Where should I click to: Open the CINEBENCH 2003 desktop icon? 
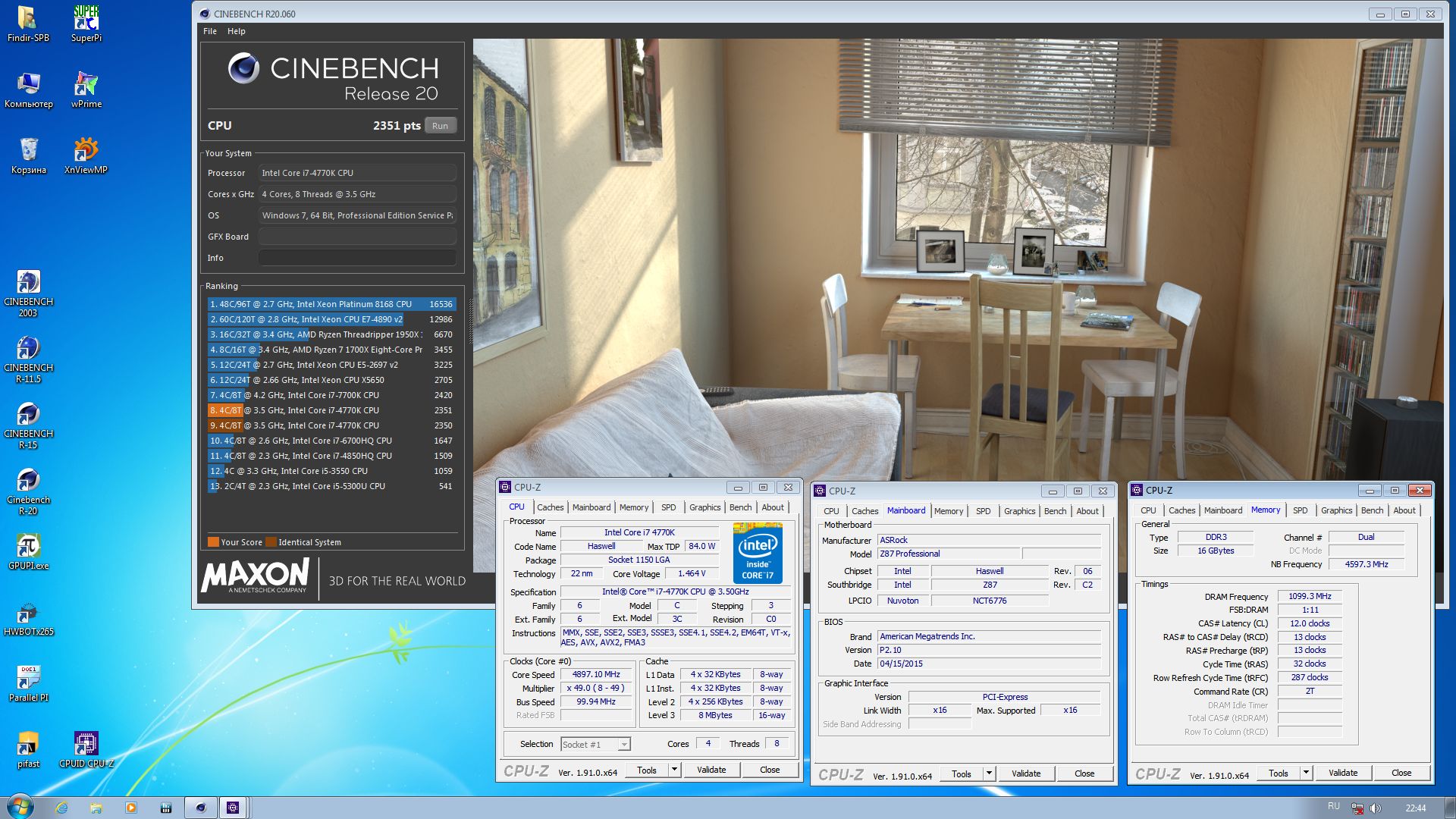(28, 293)
